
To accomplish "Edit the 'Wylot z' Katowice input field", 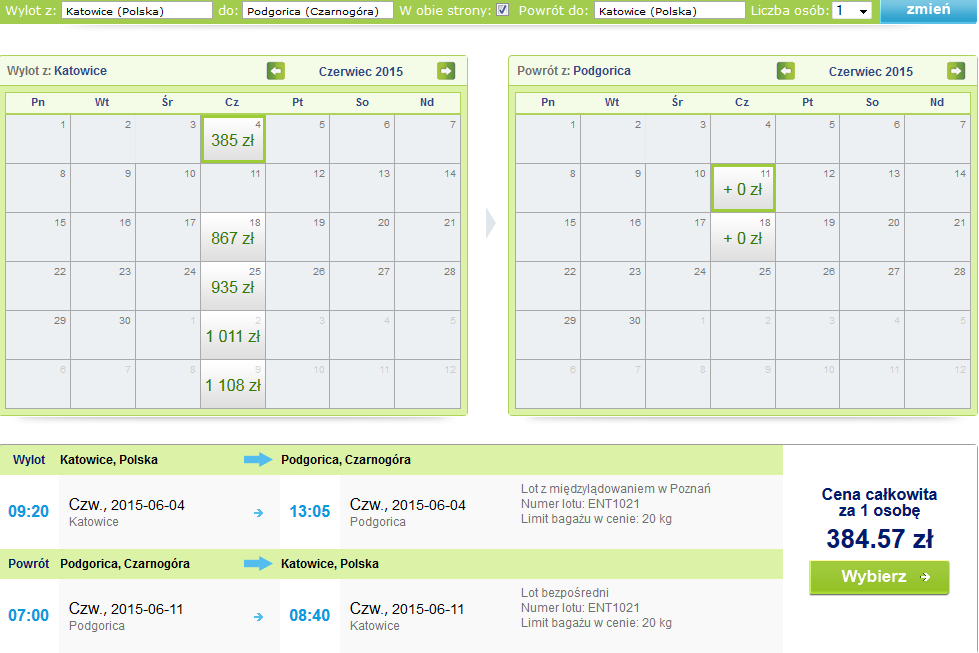I will pos(137,11).
